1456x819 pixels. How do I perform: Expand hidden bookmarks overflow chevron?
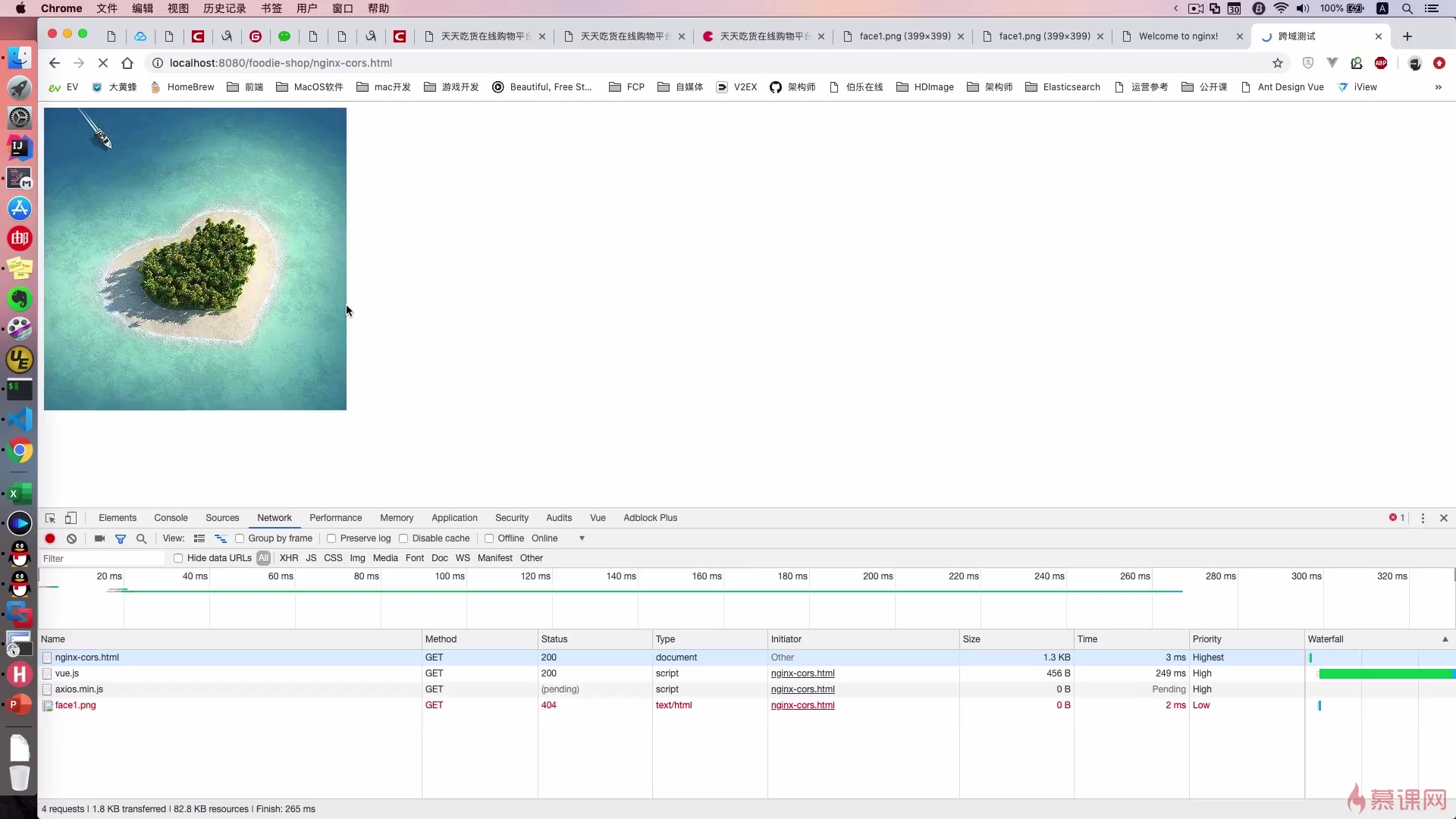coord(1438,87)
